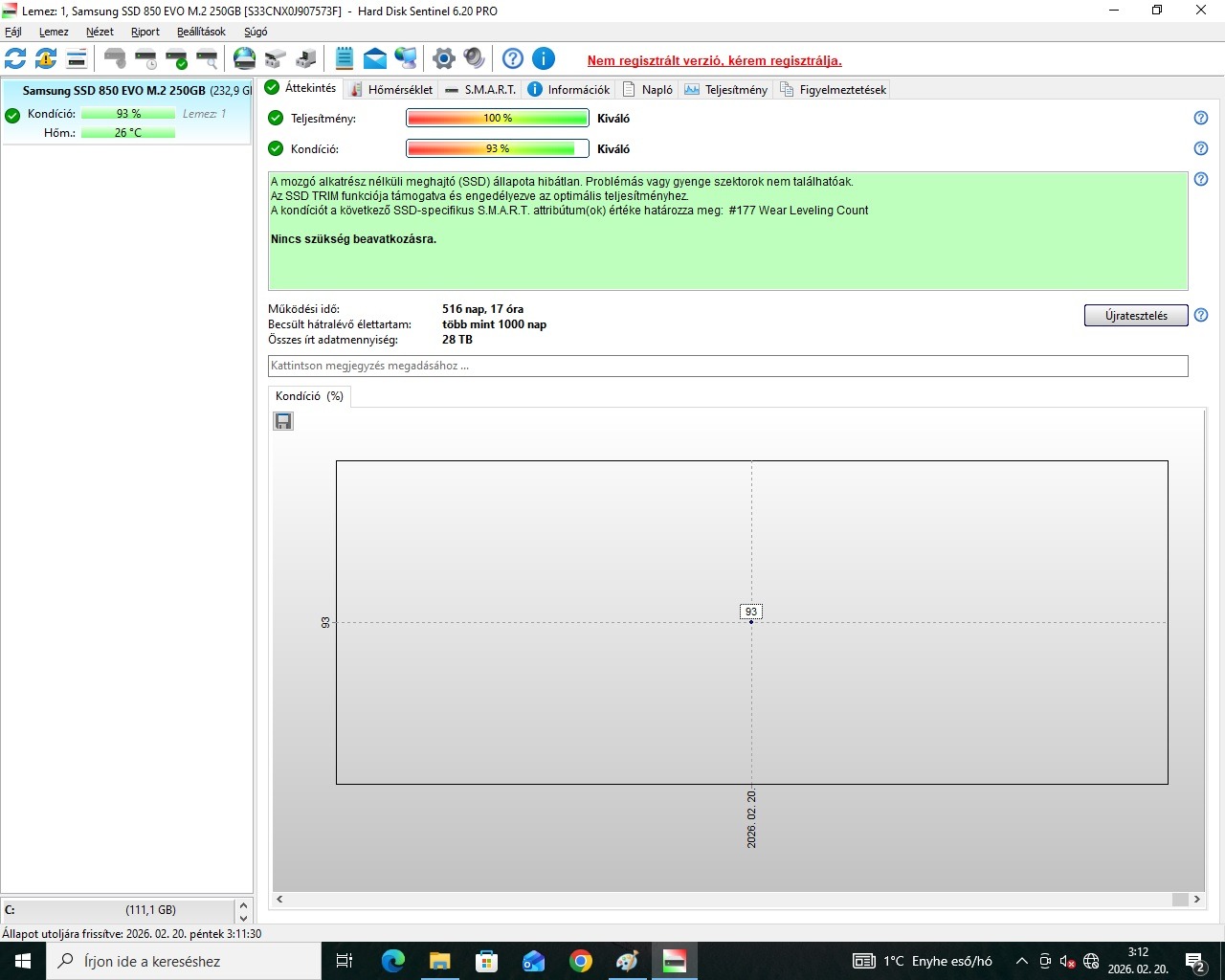Switch to the Hőmérséklet tab

[390, 89]
